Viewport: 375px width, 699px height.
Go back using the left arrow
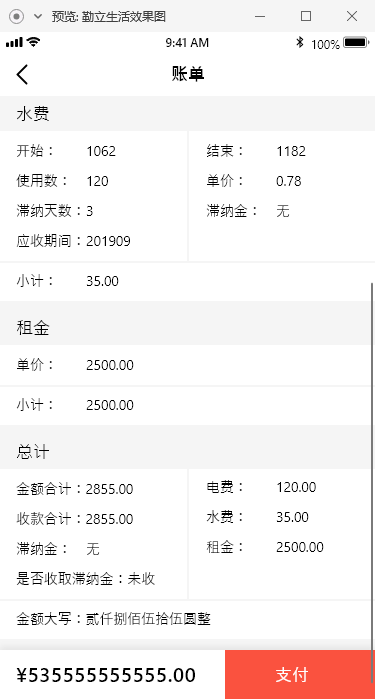[22, 74]
